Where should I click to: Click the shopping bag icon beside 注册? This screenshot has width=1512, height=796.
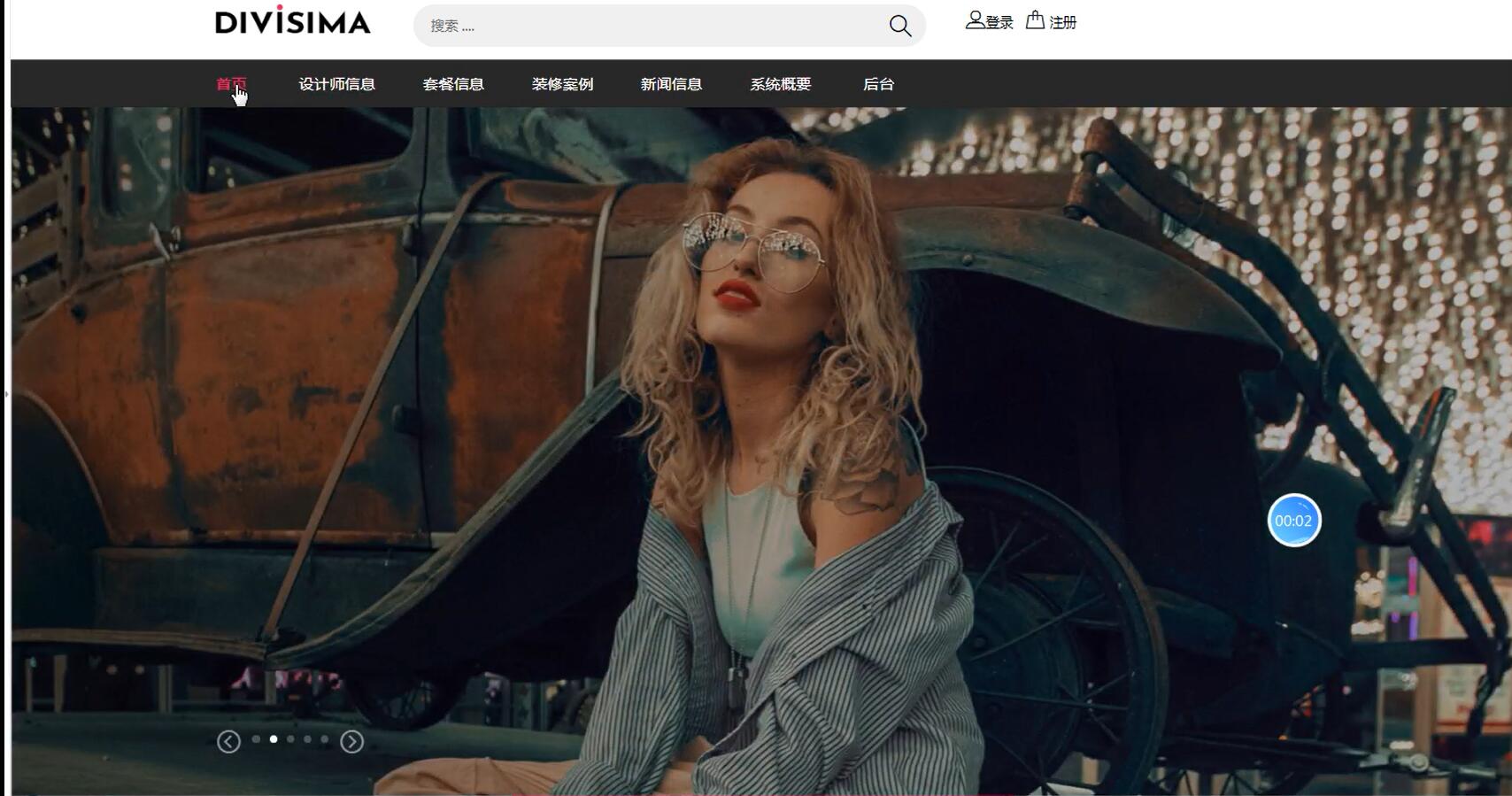click(1035, 20)
